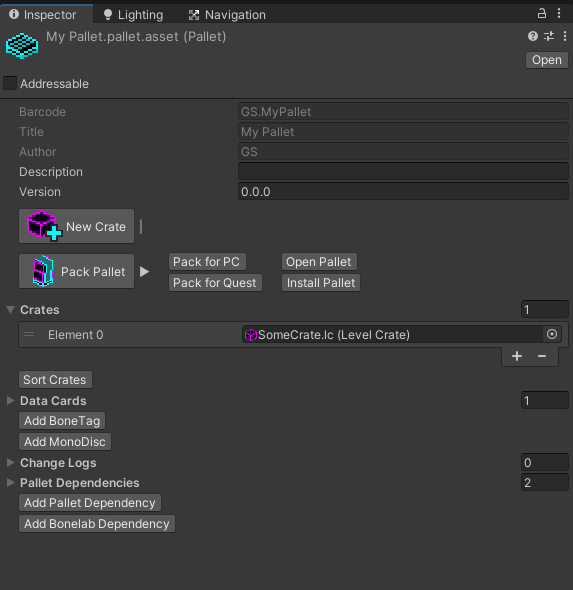Click the Version field showing 0.0.0
Viewport: 573px width, 590px height.
pos(403,192)
